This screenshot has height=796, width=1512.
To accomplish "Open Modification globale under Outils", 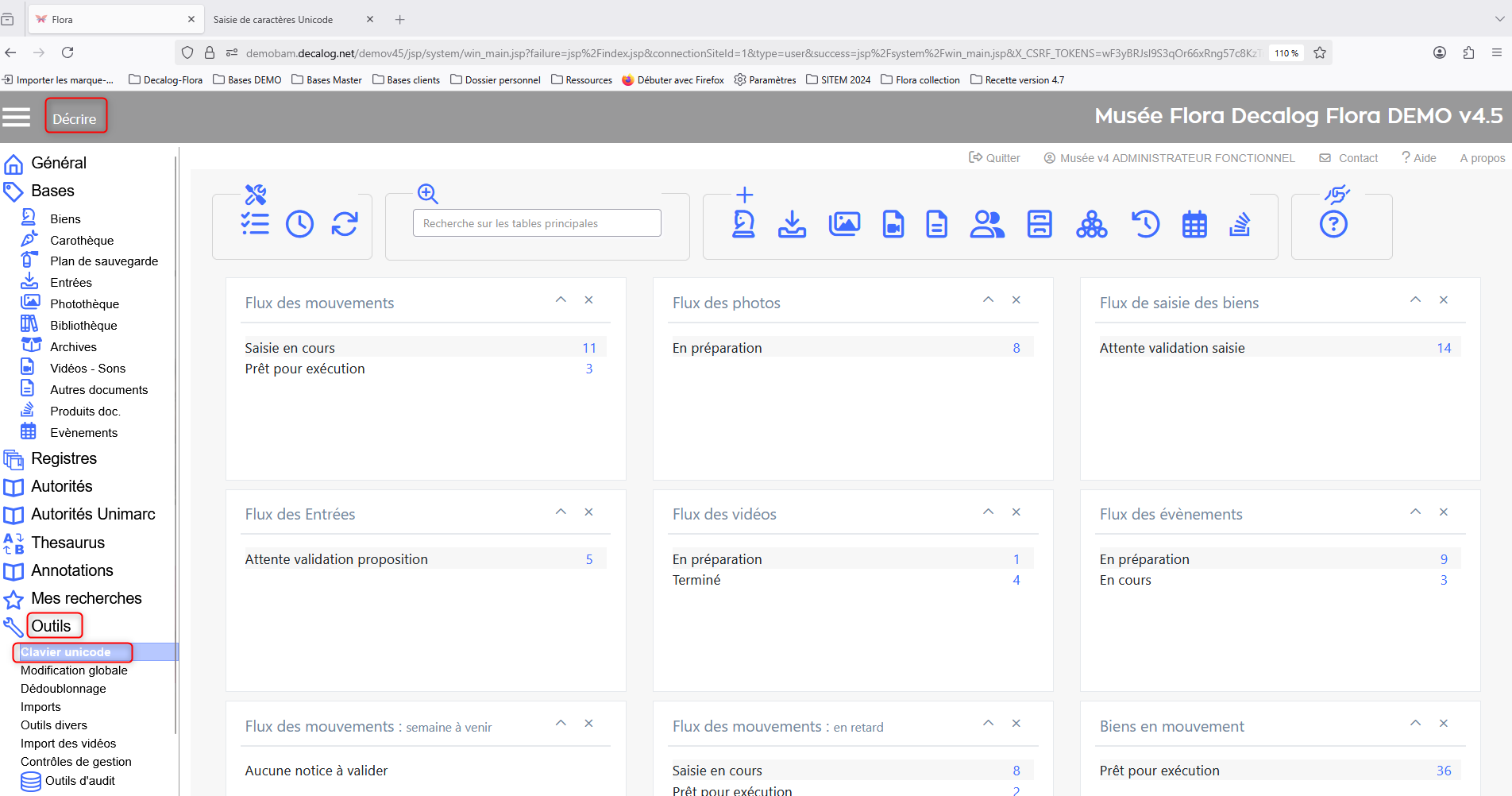I will pyautogui.click(x=74, y=670).
